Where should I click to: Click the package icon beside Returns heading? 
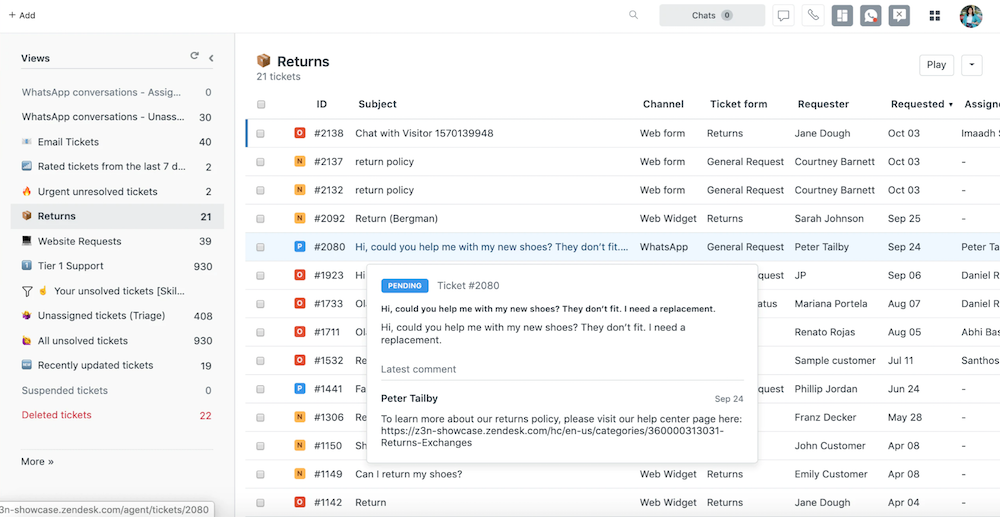pyautogui.click(x=263, y=61)
